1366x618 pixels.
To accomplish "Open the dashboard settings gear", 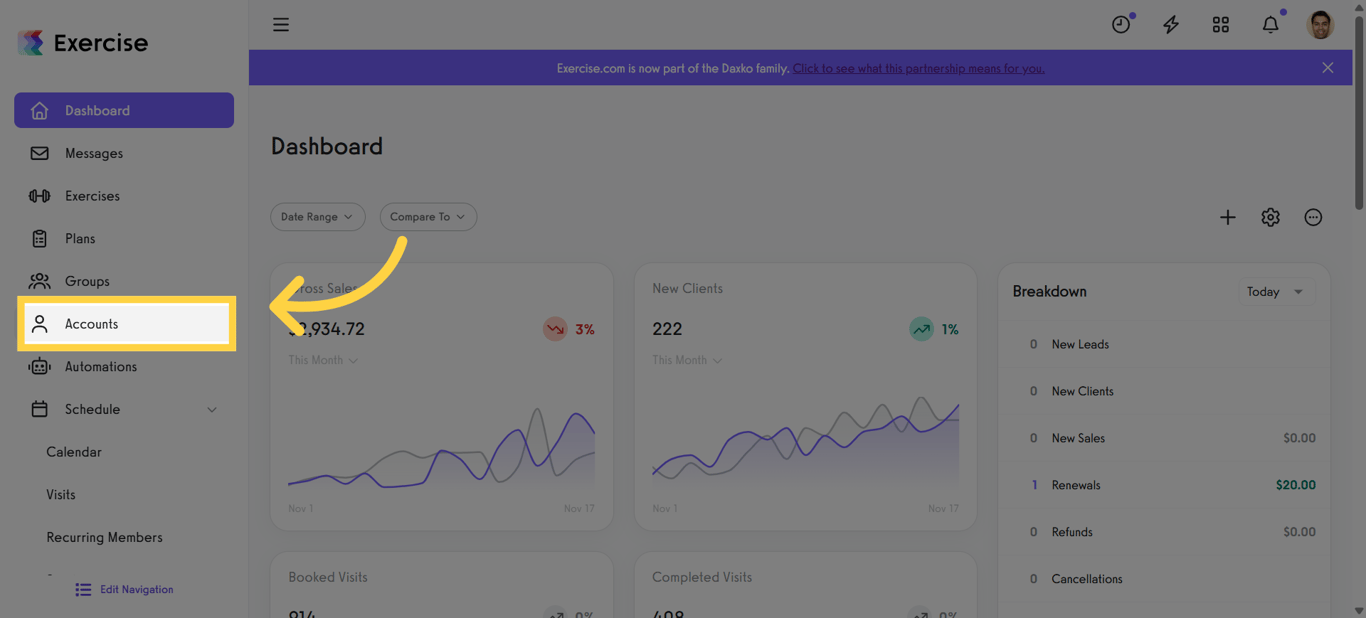I will pyautogui.click(x=1270, y=216).
